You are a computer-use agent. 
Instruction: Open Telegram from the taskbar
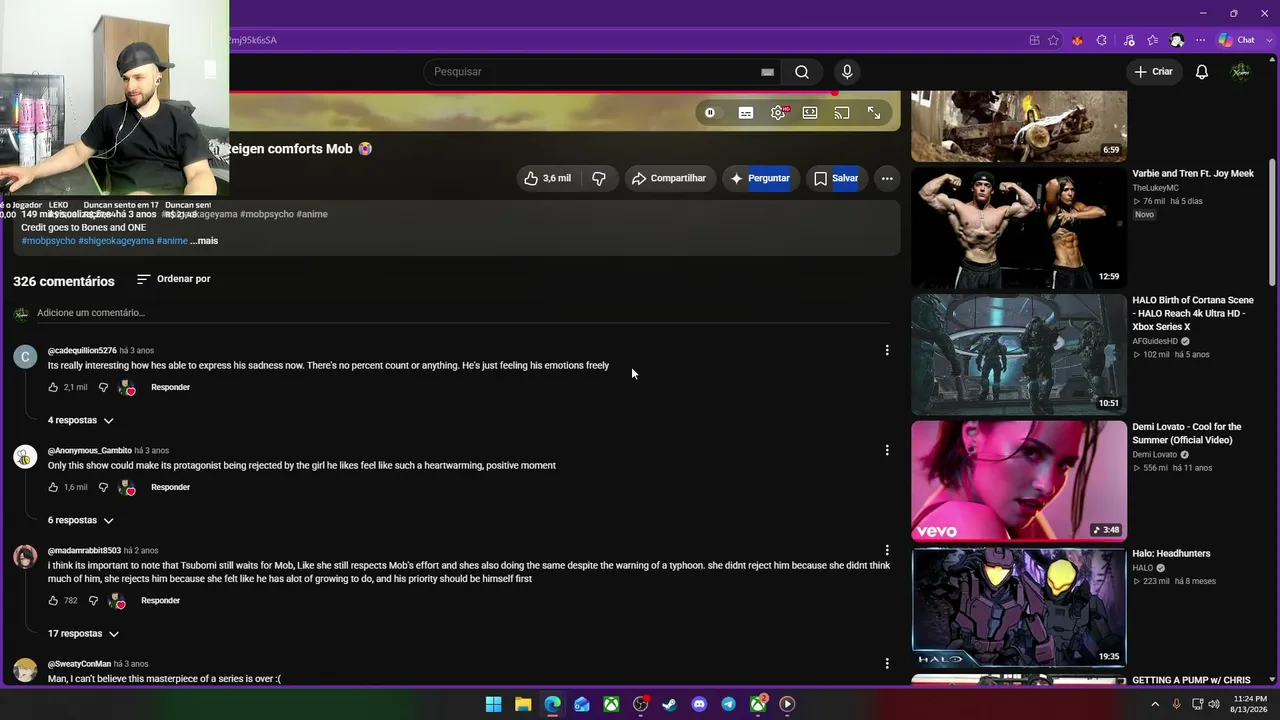[728, 704]
